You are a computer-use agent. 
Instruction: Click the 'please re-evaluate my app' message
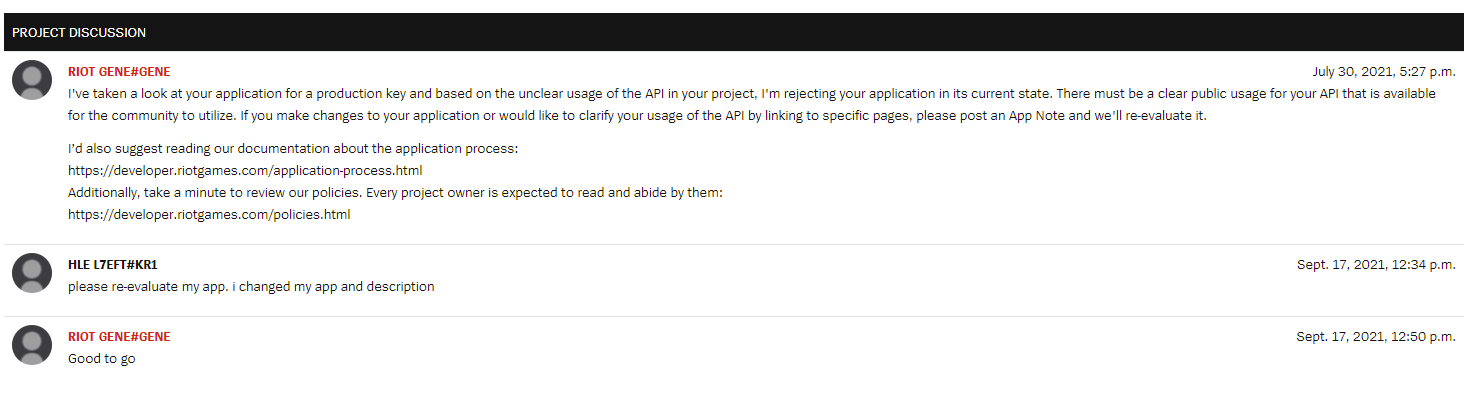(251, 287)
